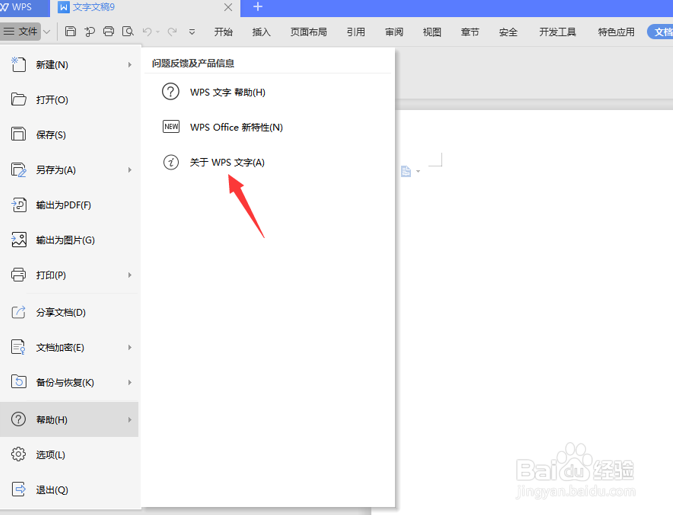The image size is (673, 515).
Task: Switch to the 页面布局 ribbon tab
Action: click(x=309, y=32)
